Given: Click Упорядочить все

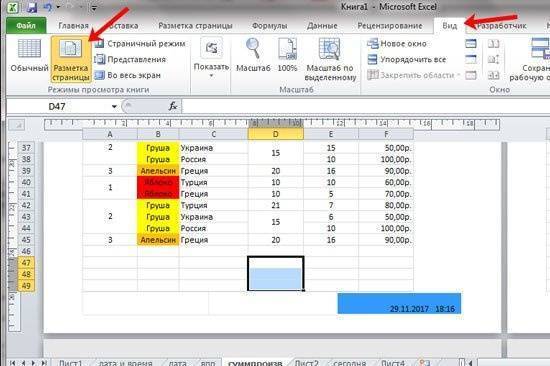Looking at the screenshot, I should (x=407, y=59).
